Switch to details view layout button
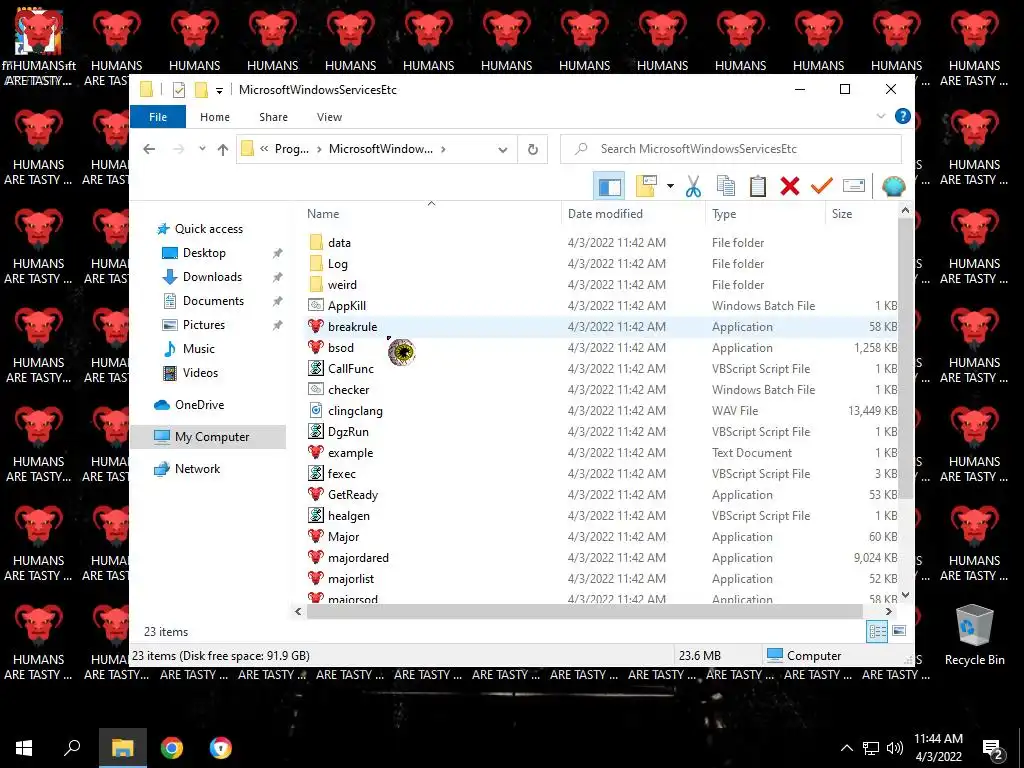The width and height of the screenshot is (1024, 768). point(877,631)
